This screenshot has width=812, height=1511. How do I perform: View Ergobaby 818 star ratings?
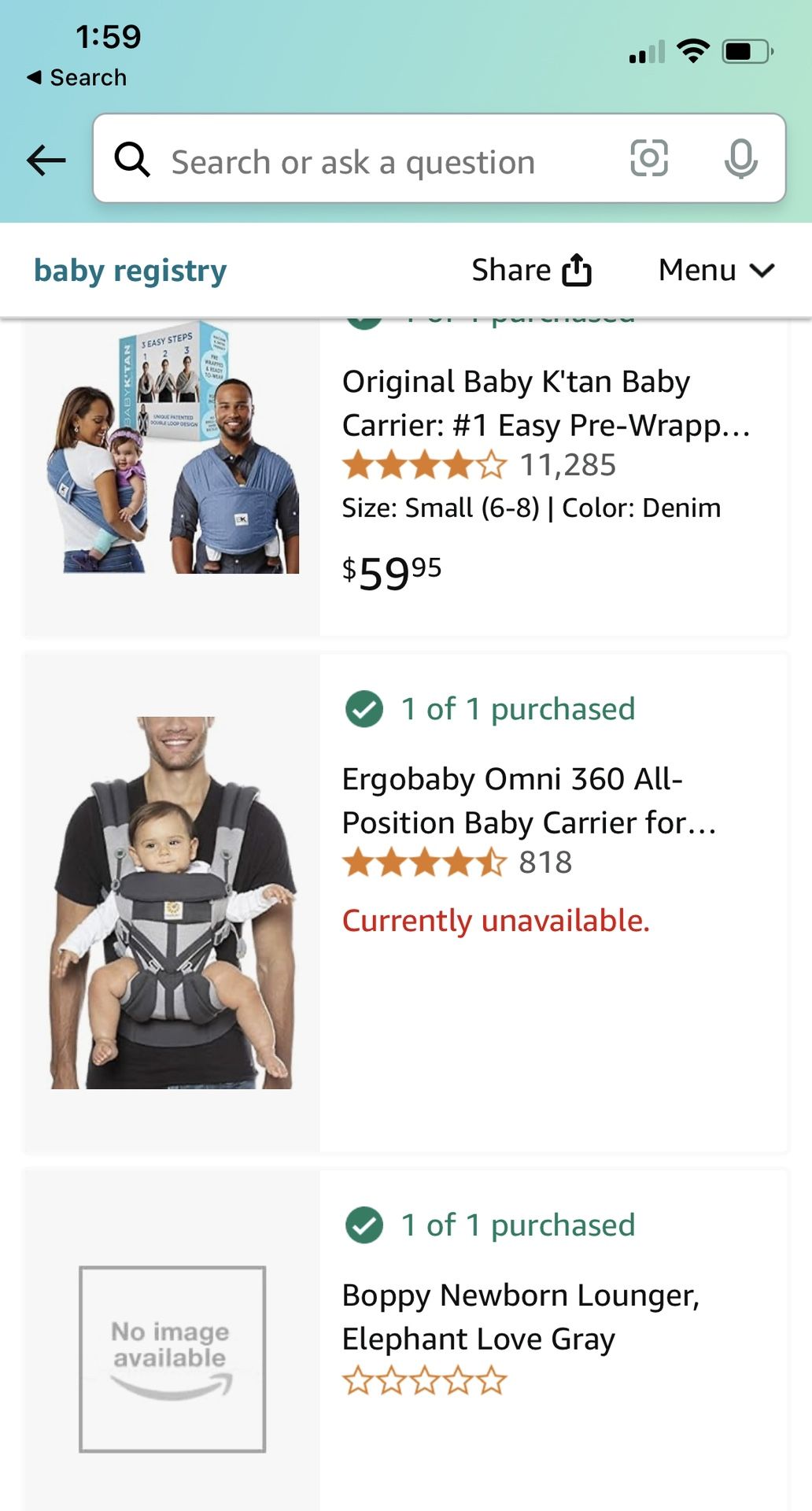coord(456,863)
